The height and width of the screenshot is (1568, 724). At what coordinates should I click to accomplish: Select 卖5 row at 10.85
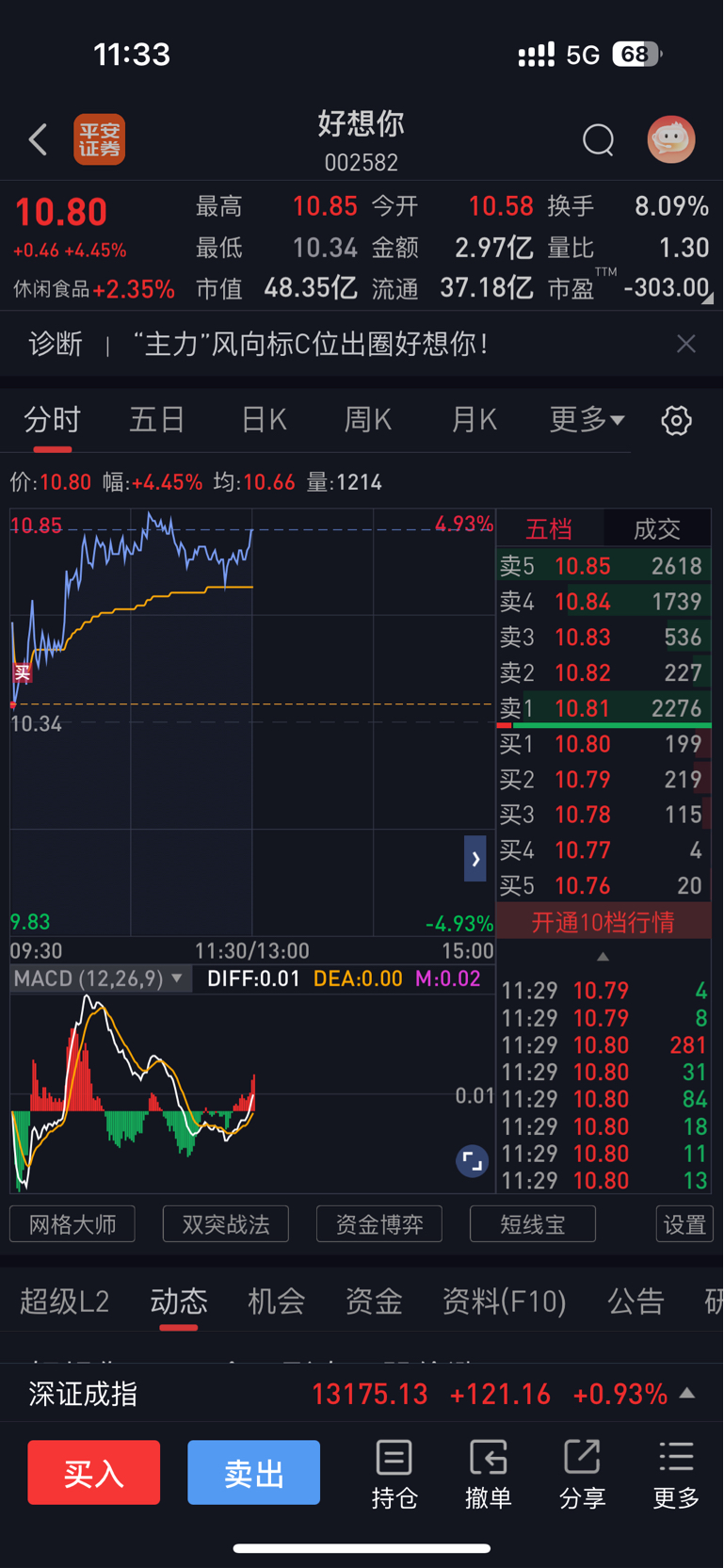coord(603,566)
